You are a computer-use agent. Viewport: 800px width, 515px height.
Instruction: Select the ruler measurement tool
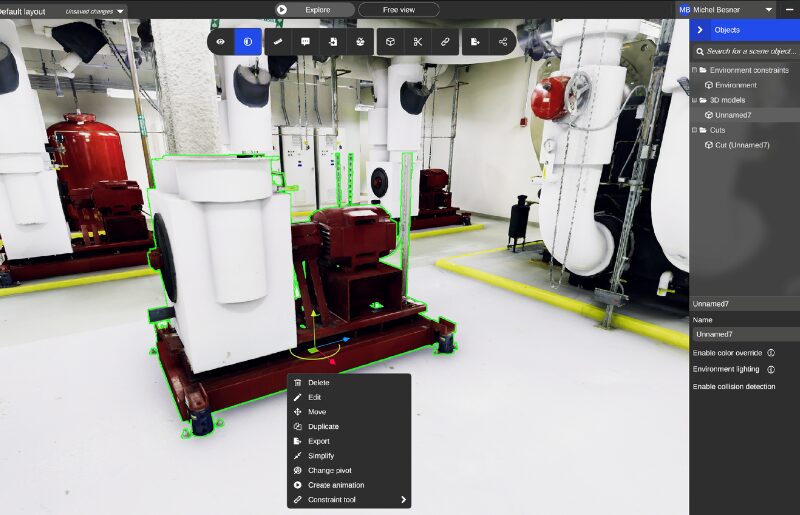click(278, 42)
